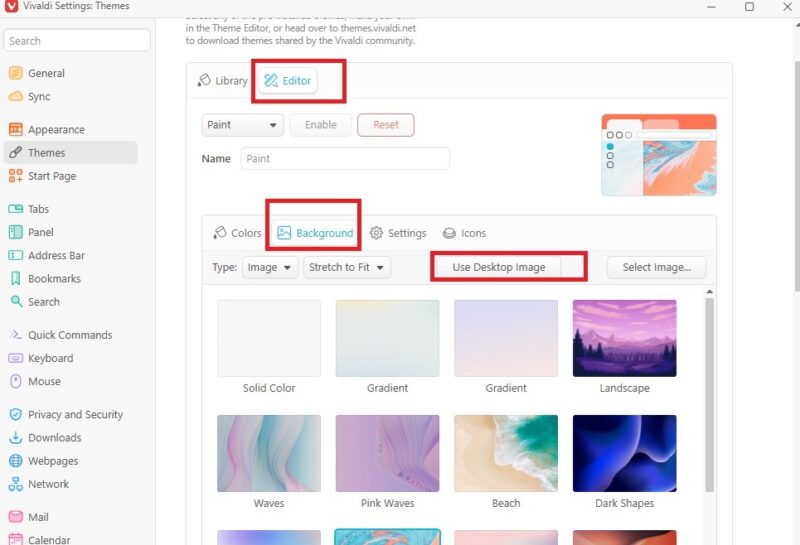The image size is (800, 545).
Task: Open the Type Image dropdown
Action: tap(269, 267)
